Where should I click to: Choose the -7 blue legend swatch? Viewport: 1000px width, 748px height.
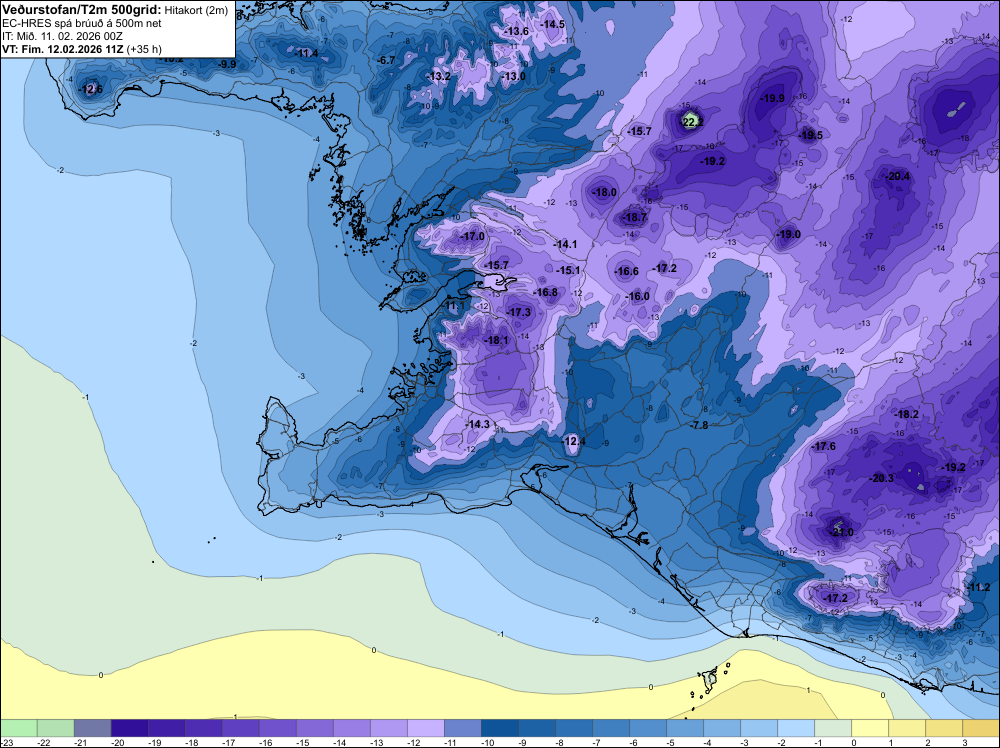tap(611, 728)
